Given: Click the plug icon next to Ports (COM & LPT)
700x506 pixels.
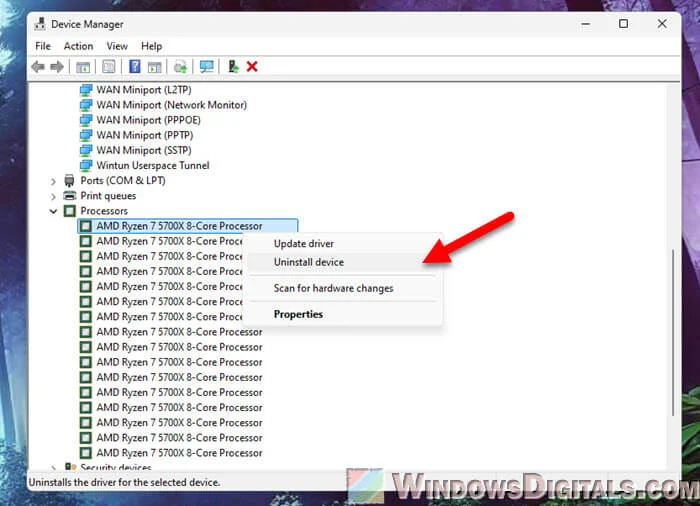Looking at the screenshot, I should tap(69, 180).
